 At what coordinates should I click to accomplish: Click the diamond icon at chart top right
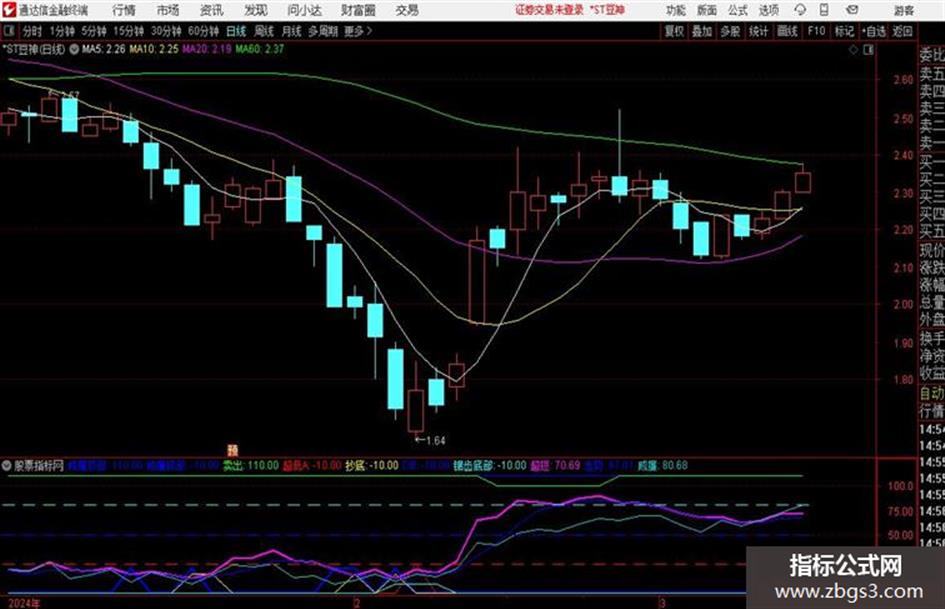click(853, 50)
